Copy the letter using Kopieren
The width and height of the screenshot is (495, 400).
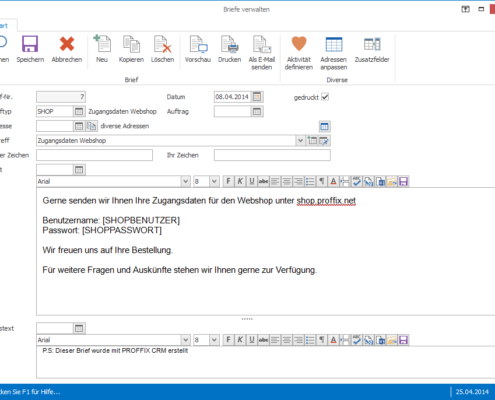[x=131, y=49]
